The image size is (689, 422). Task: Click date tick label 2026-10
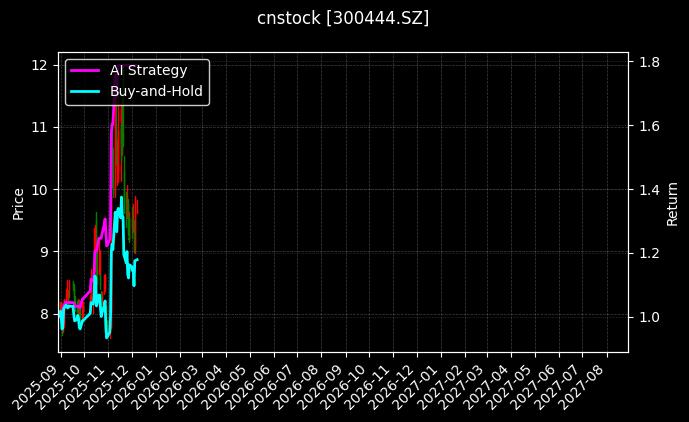(343, 387)
